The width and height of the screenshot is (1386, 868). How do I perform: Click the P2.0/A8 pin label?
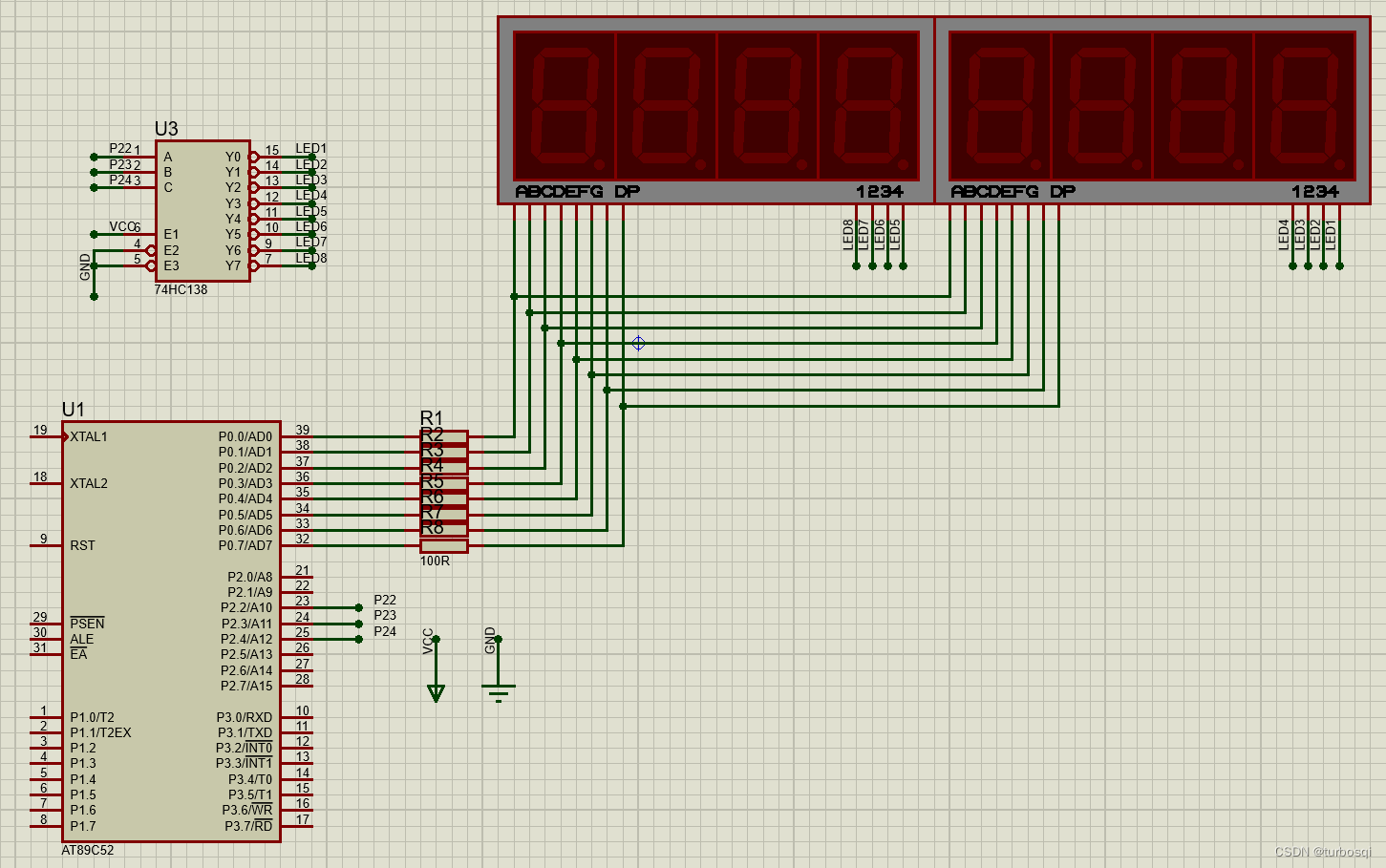pyautogui.click(x=249, y=577)
